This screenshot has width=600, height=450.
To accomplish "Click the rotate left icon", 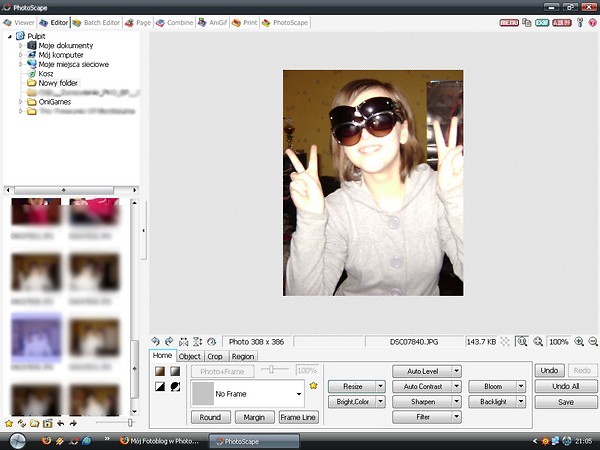I will tap(155, 341).
